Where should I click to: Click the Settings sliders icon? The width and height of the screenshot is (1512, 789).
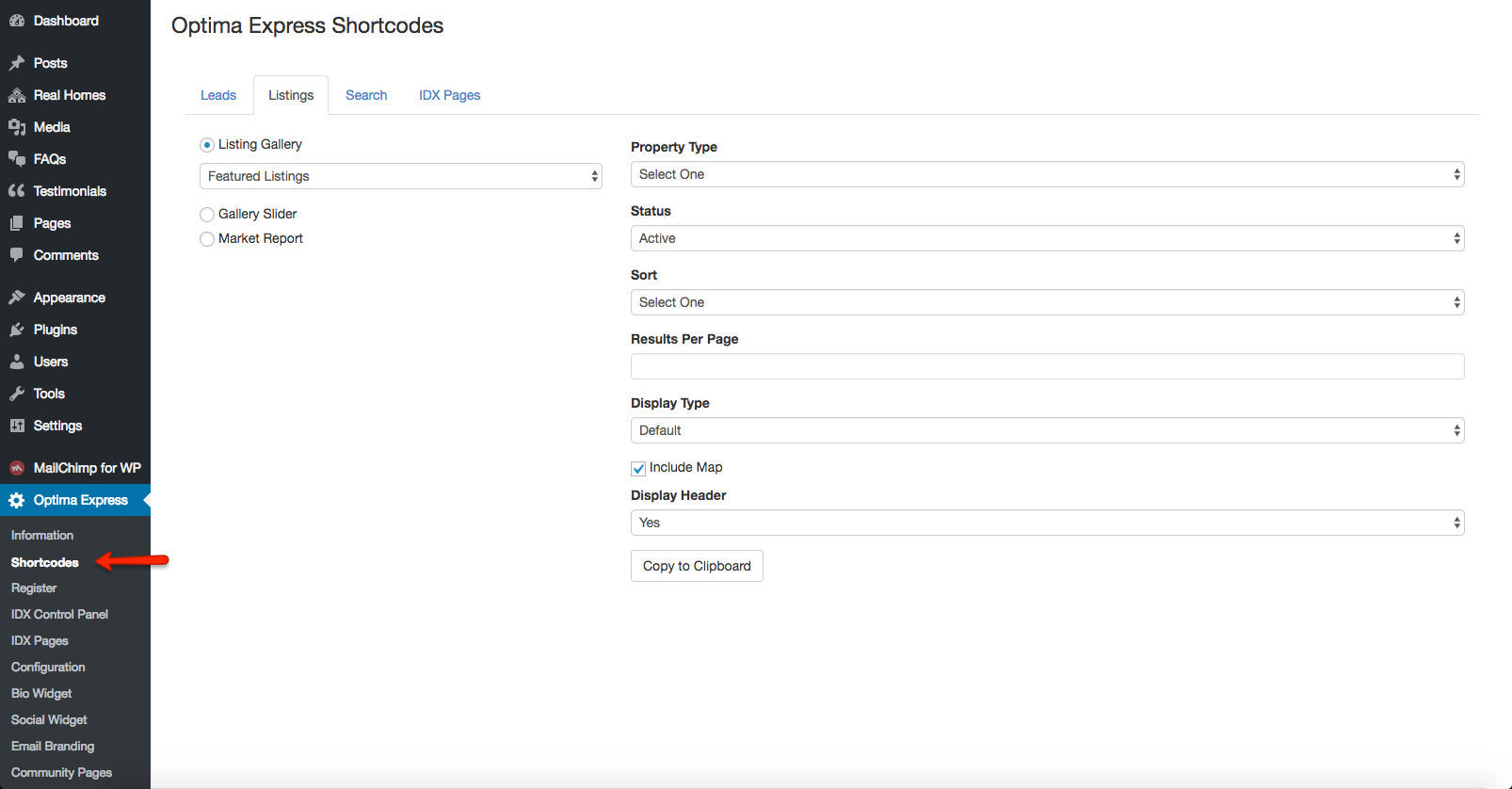pos(17,426)
